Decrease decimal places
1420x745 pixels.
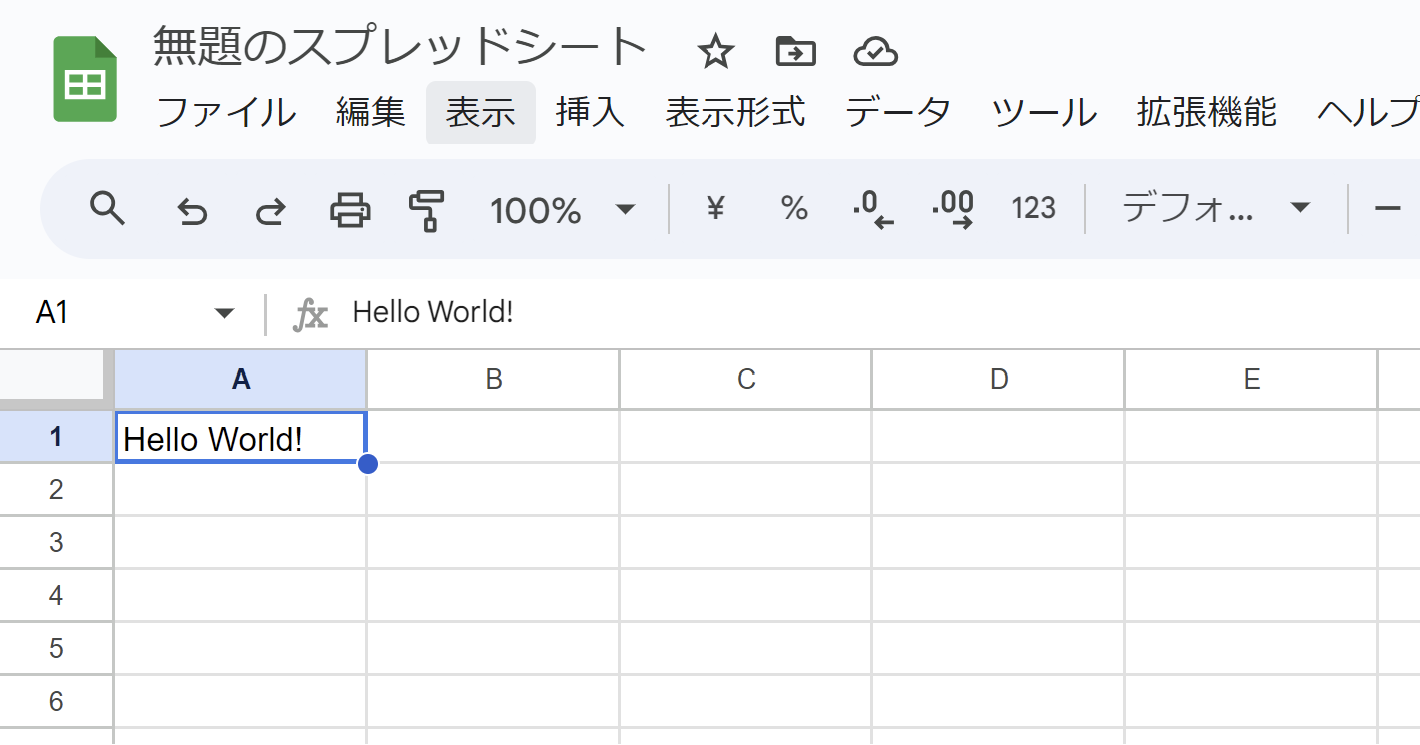click(x=871, y=209)
